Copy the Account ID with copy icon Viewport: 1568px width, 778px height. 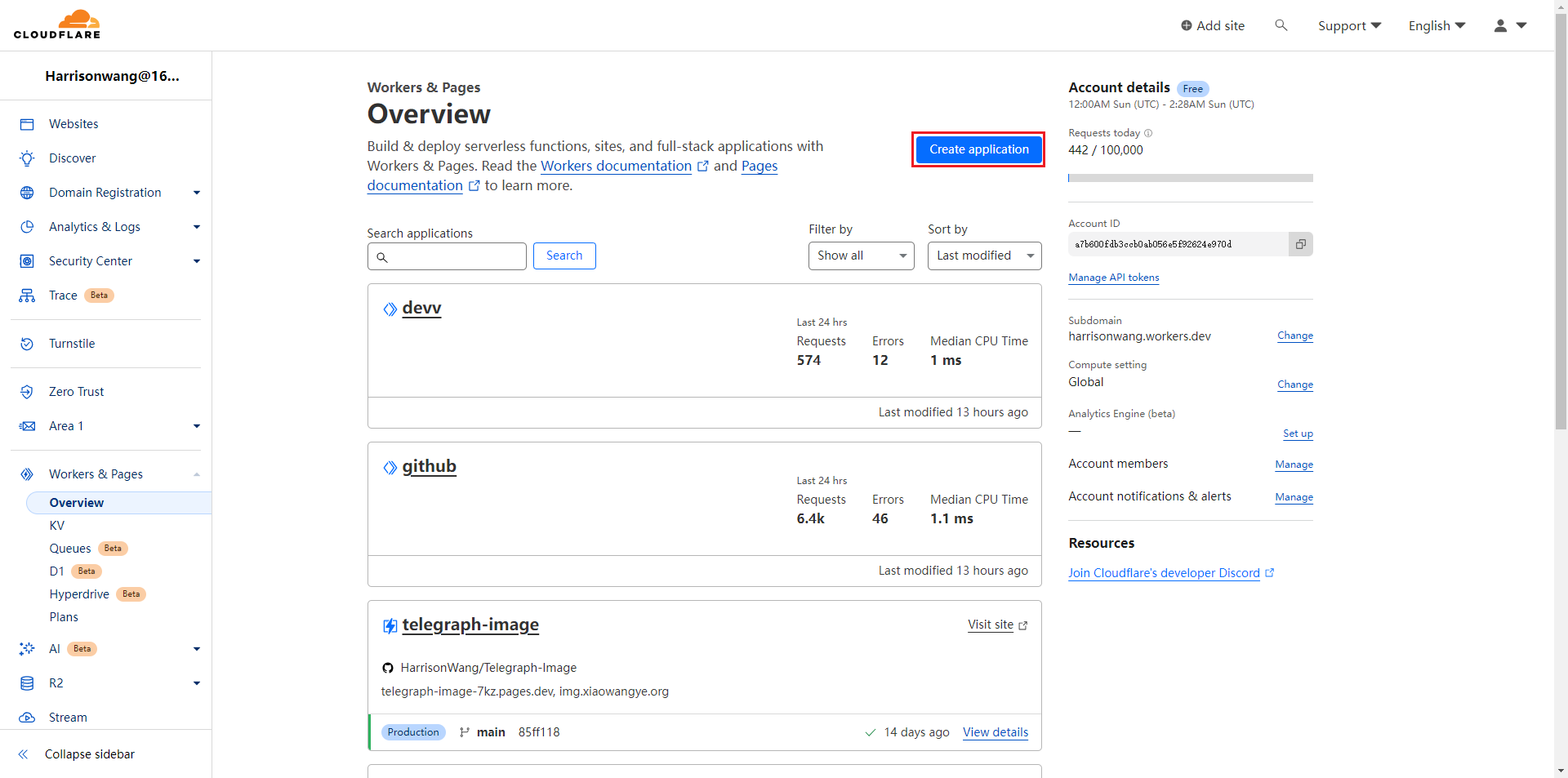click(x=1300, y=244)
